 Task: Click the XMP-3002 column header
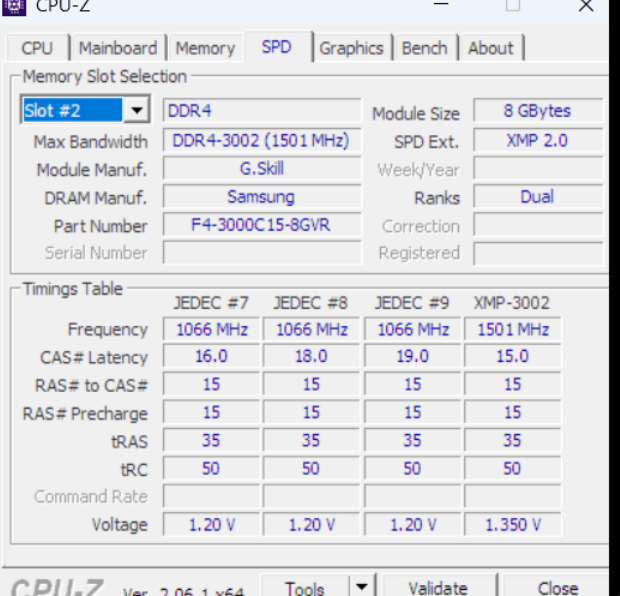click(x=512, y=303)
